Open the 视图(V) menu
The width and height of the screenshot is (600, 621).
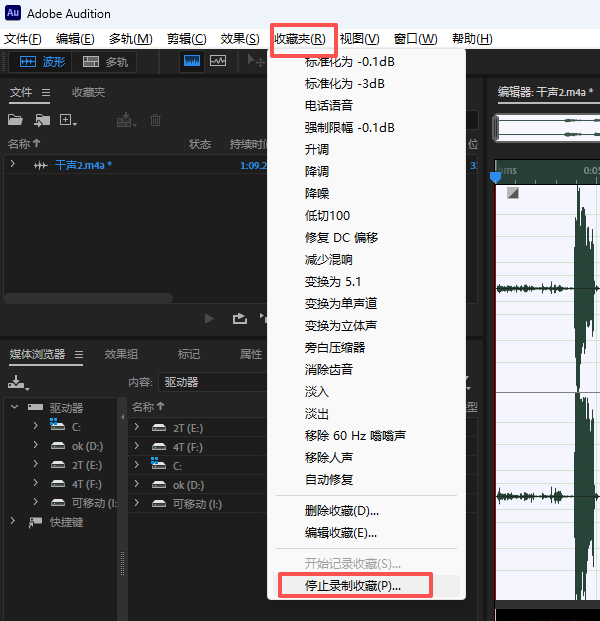(360, 39)
